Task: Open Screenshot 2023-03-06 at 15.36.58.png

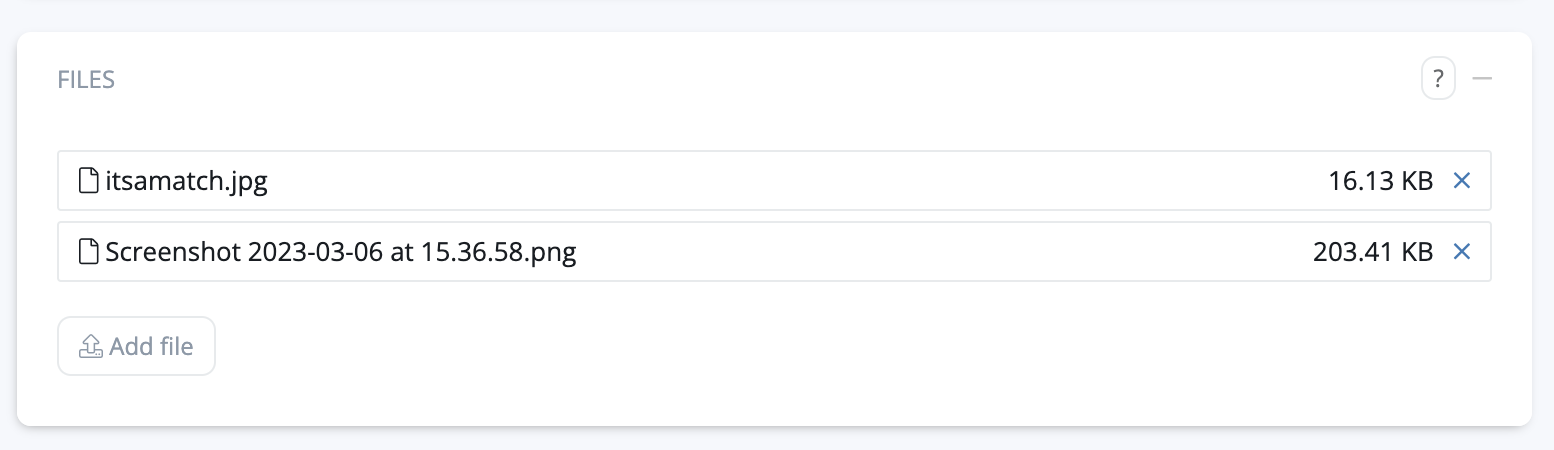Action: pos(340,252)
